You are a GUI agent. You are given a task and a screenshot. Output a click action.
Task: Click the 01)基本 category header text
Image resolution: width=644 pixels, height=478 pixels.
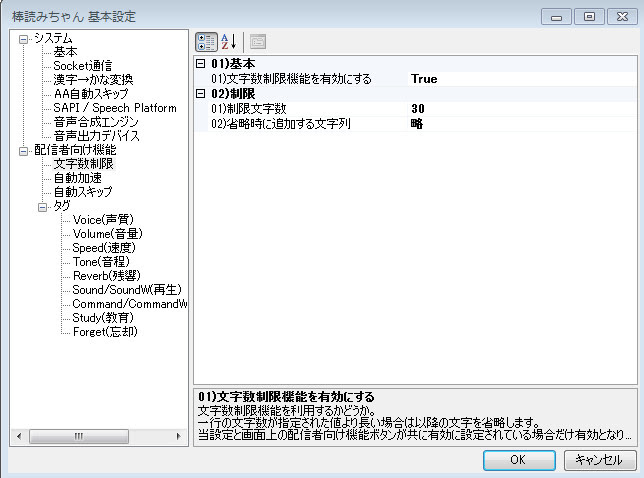click(233, 64)
